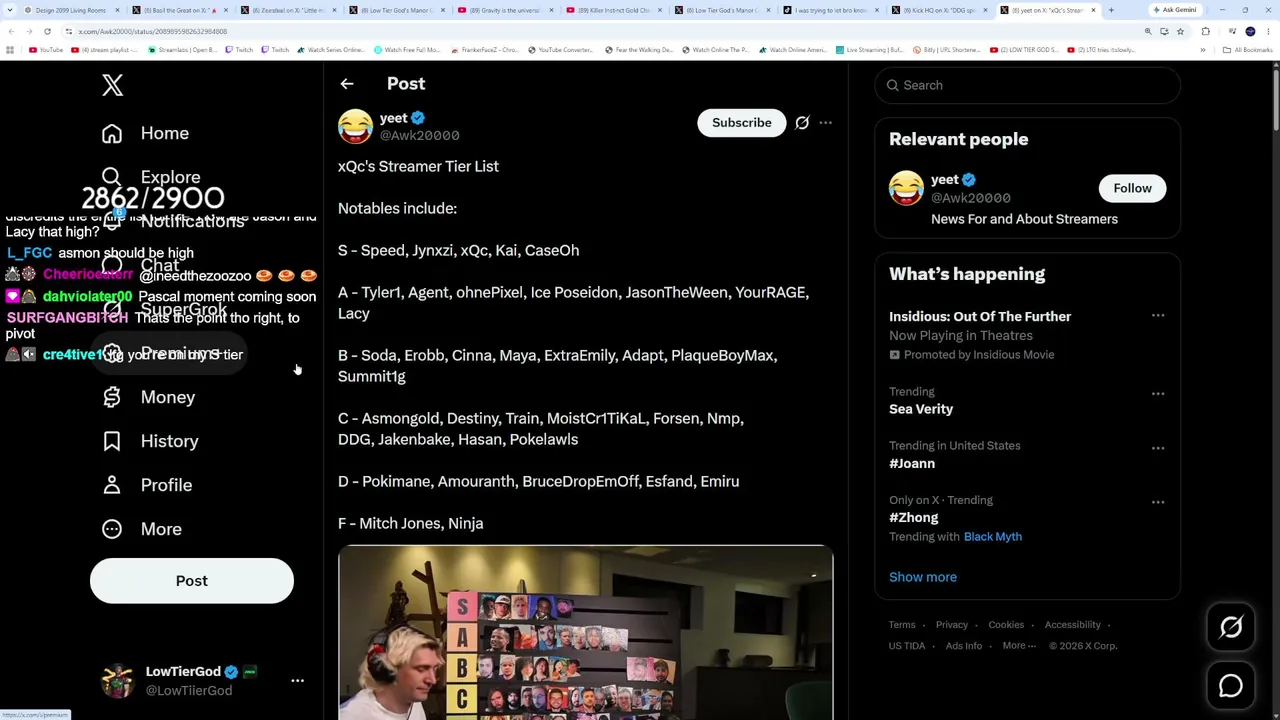1280x720 pixels.
Task: Open options for Insidious promoted trend
Action: click(x=1158, y=316)
